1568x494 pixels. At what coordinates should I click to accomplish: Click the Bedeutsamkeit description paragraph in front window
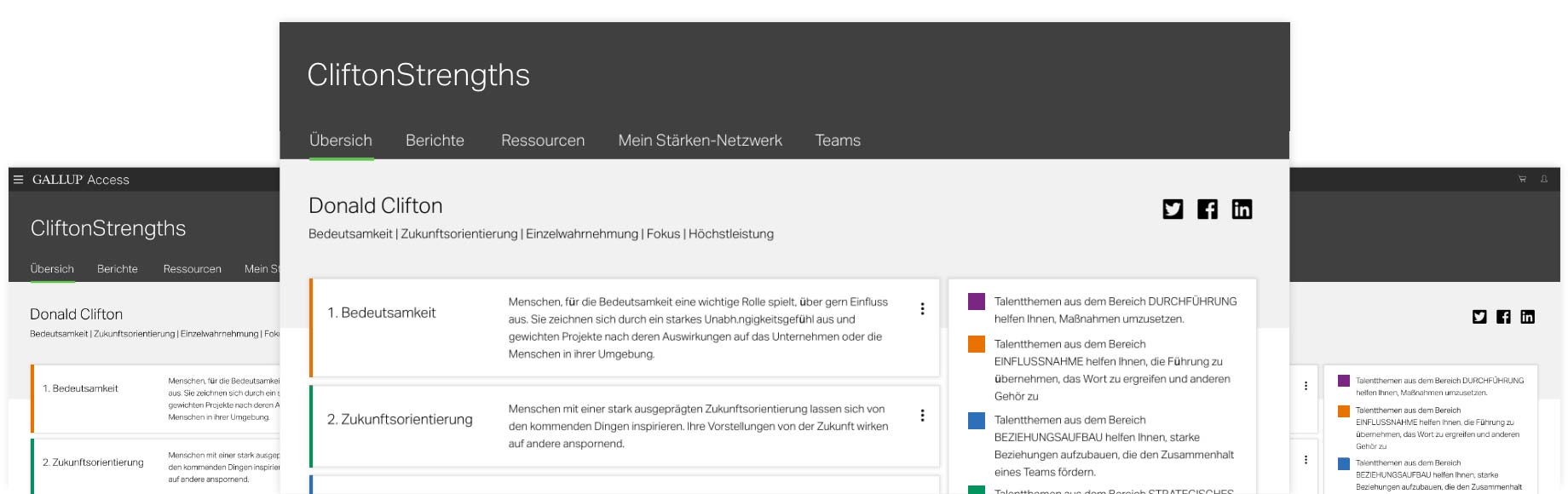click(x=698, y=328)
